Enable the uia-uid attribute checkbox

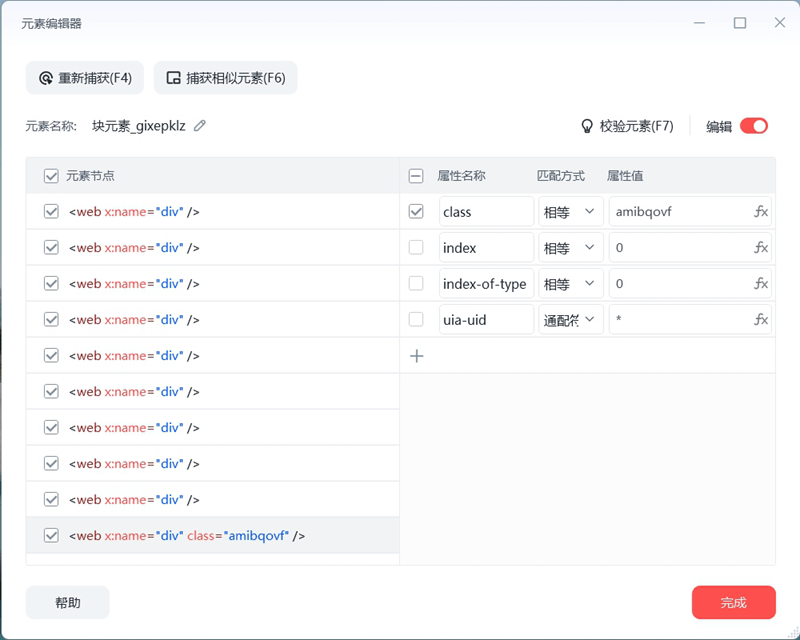click(416, 319)
